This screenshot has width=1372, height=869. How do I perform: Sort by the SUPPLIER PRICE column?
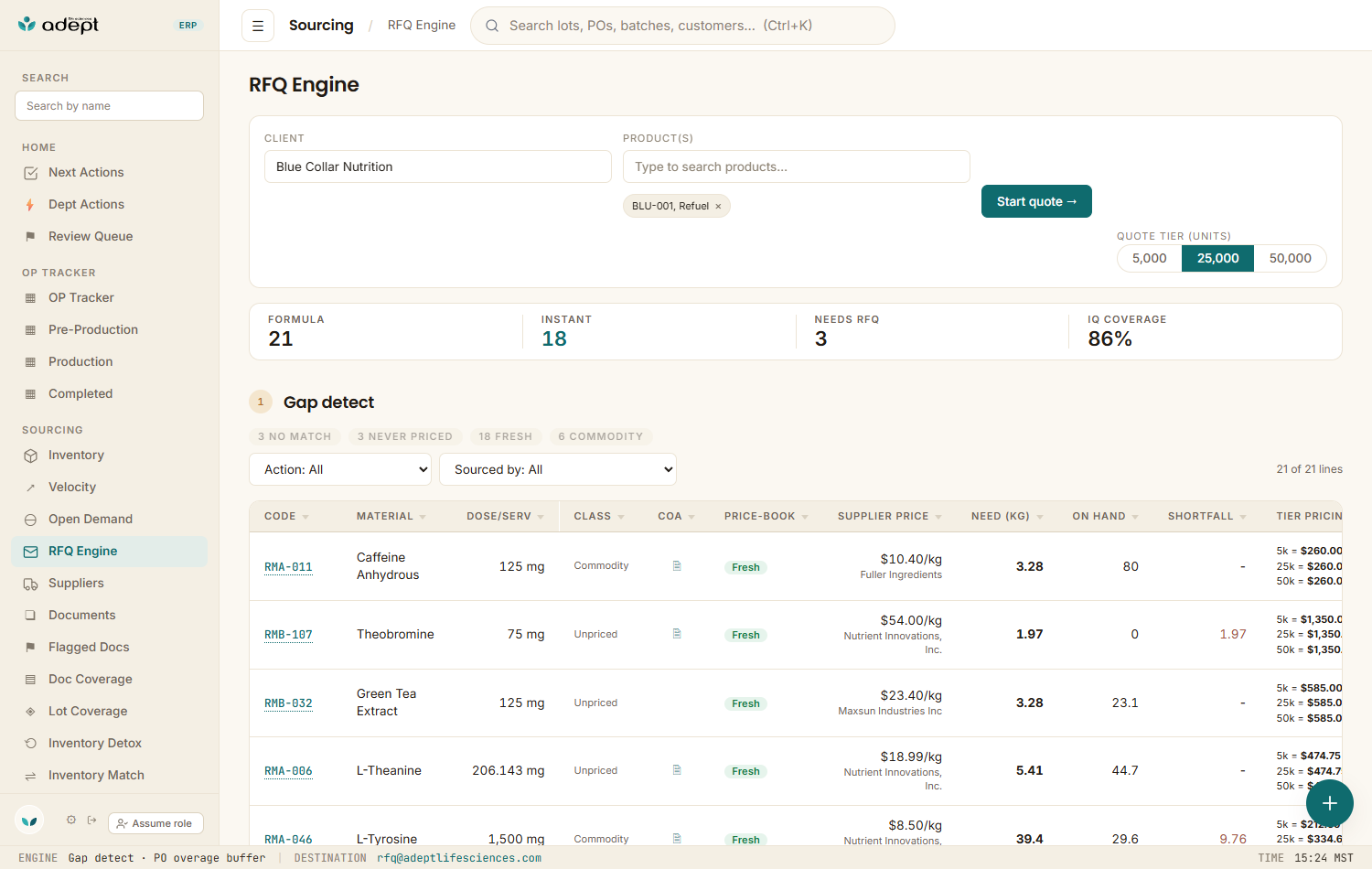pos(890,517)
